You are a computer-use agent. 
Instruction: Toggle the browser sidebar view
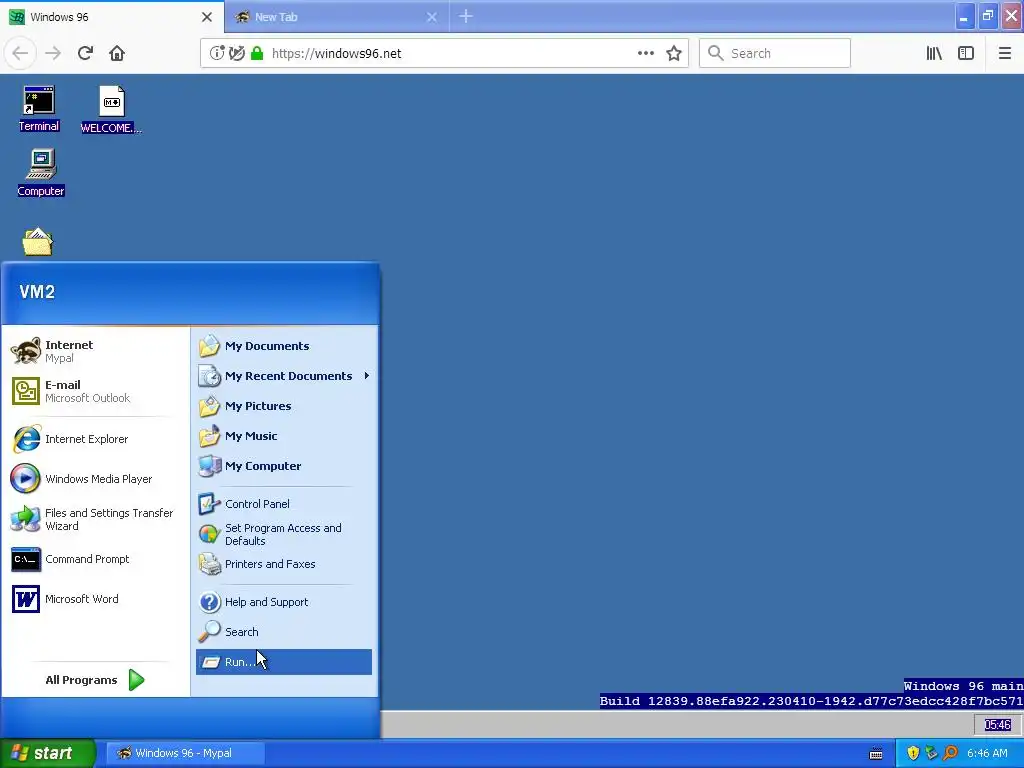966,53
